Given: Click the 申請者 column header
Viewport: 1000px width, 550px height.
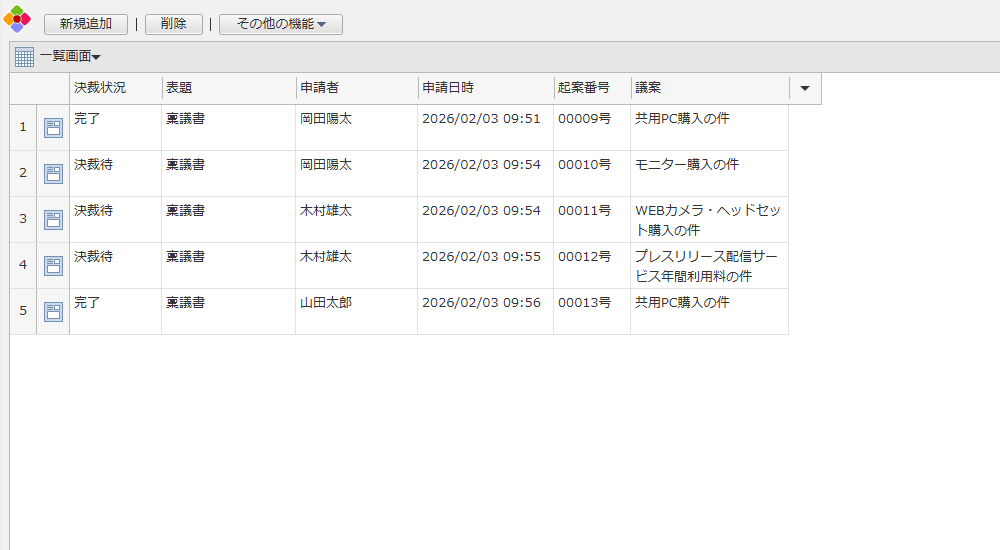Looking at the screenshot, I should pos(320,88).
